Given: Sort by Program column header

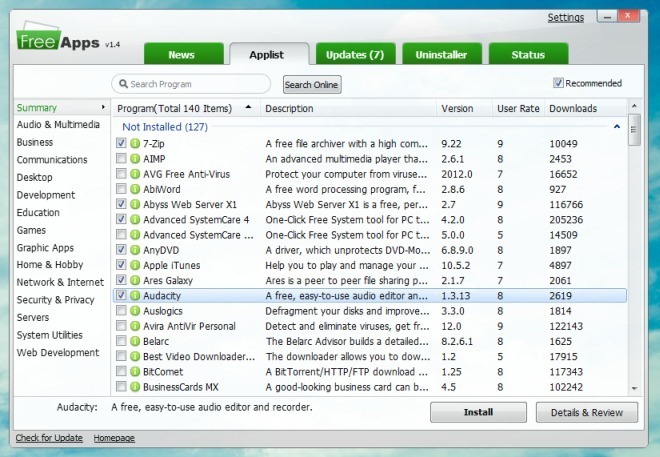Looking at the screenshot, I should [186, 108].
